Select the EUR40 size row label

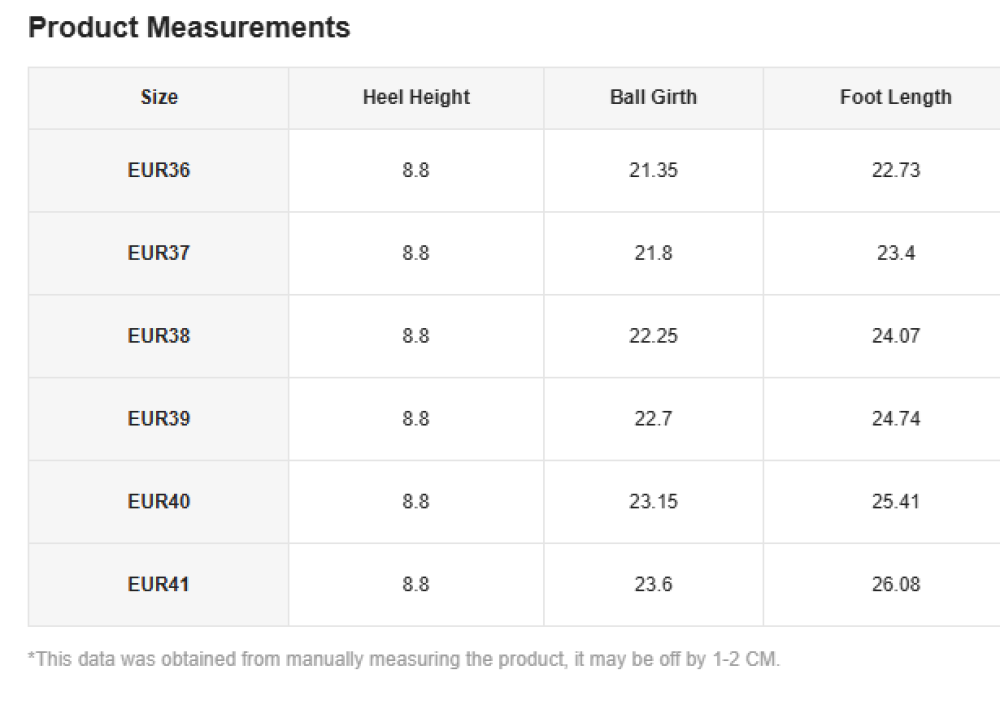pyautogui.click(x=159, y=501)
